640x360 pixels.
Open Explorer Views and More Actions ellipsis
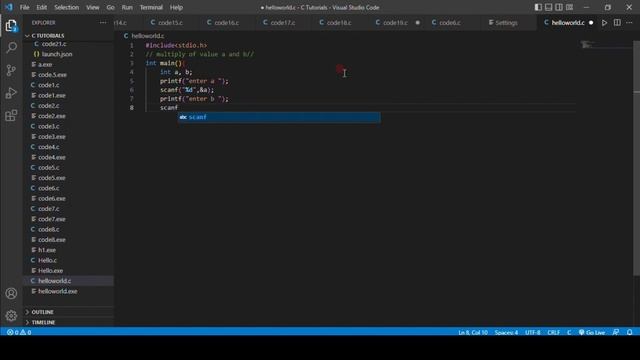[x=103, y=23]
